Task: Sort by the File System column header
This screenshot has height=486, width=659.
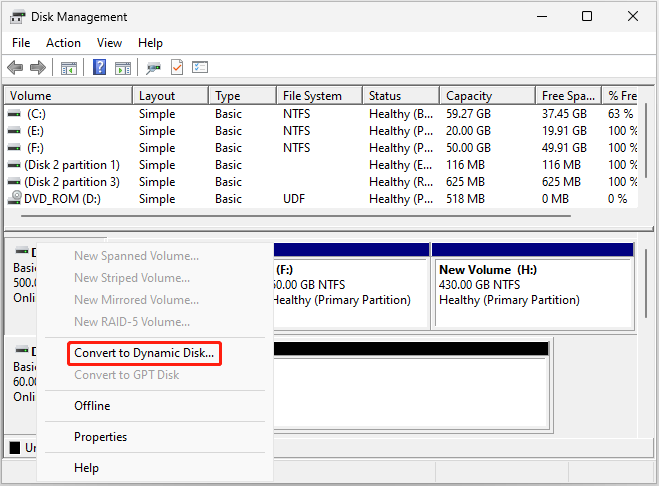Action: 312,96
